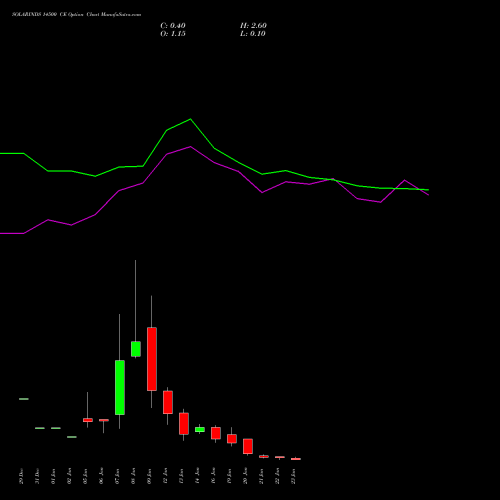
Task: Click the 13 Jan date label
Action: point(182,476)
